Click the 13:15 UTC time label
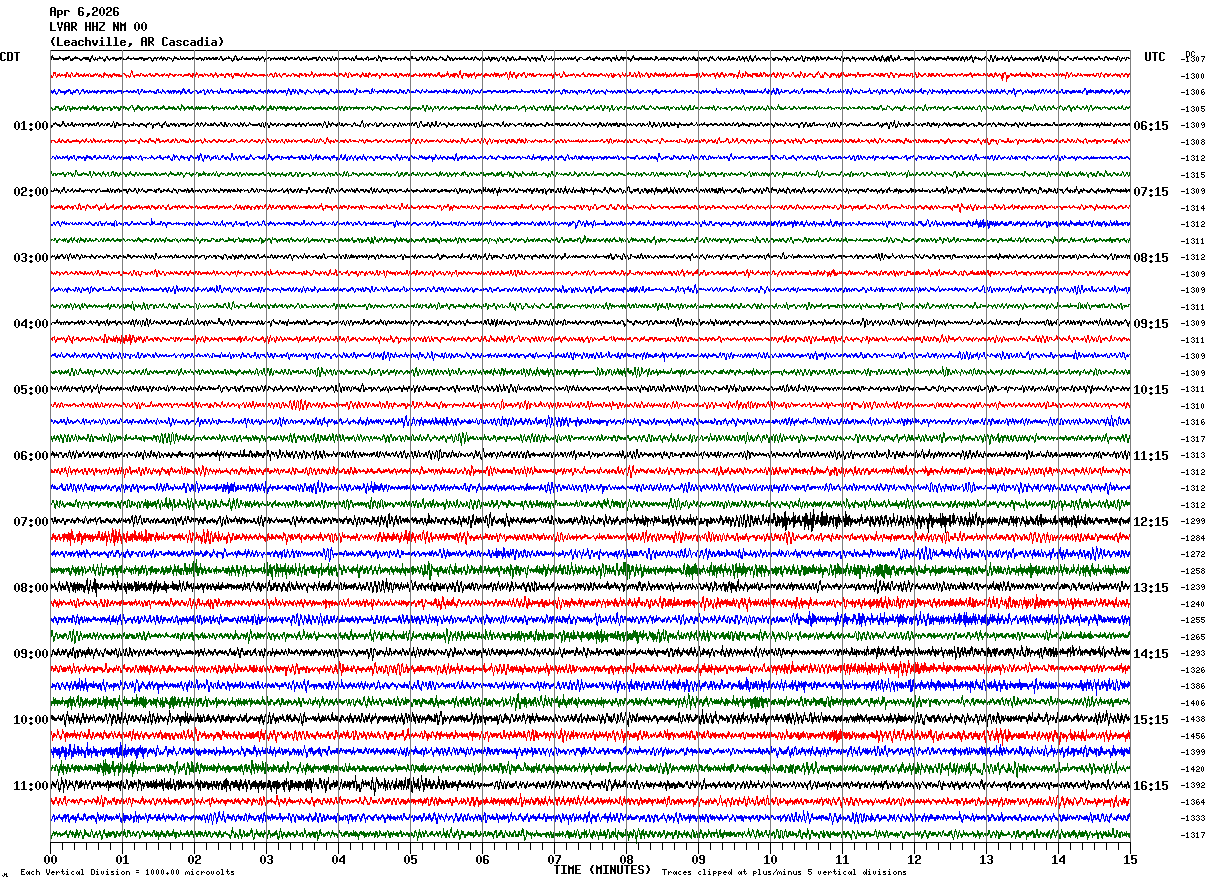The image size is (1210, 886). click(1151, 588)
